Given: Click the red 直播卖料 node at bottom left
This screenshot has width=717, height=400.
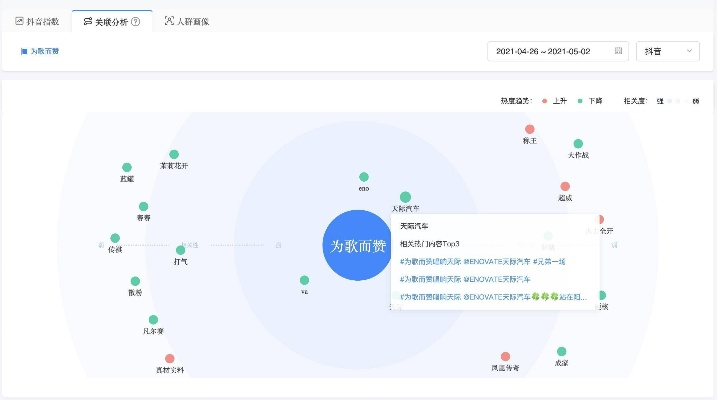Looking at the screenshot, I should (x=170, y=359).
